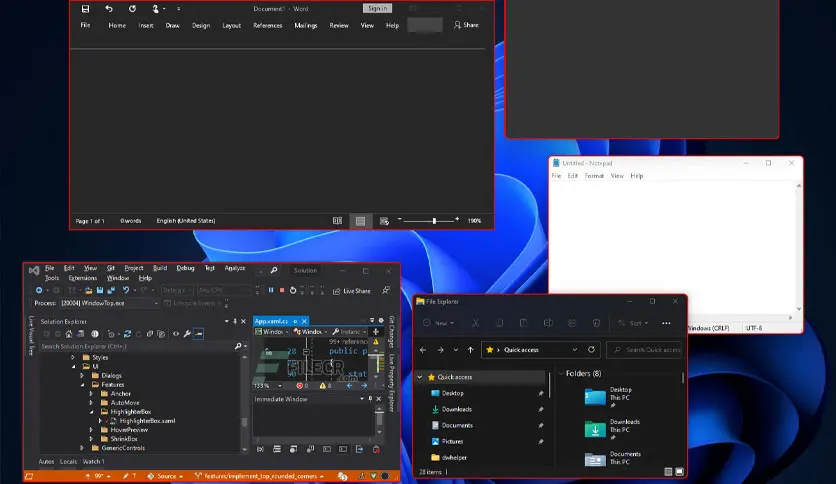The width and height of the screenshot is (836, 484).
Task: Open the Word Mailings tab
Action: tap(306, 25)
